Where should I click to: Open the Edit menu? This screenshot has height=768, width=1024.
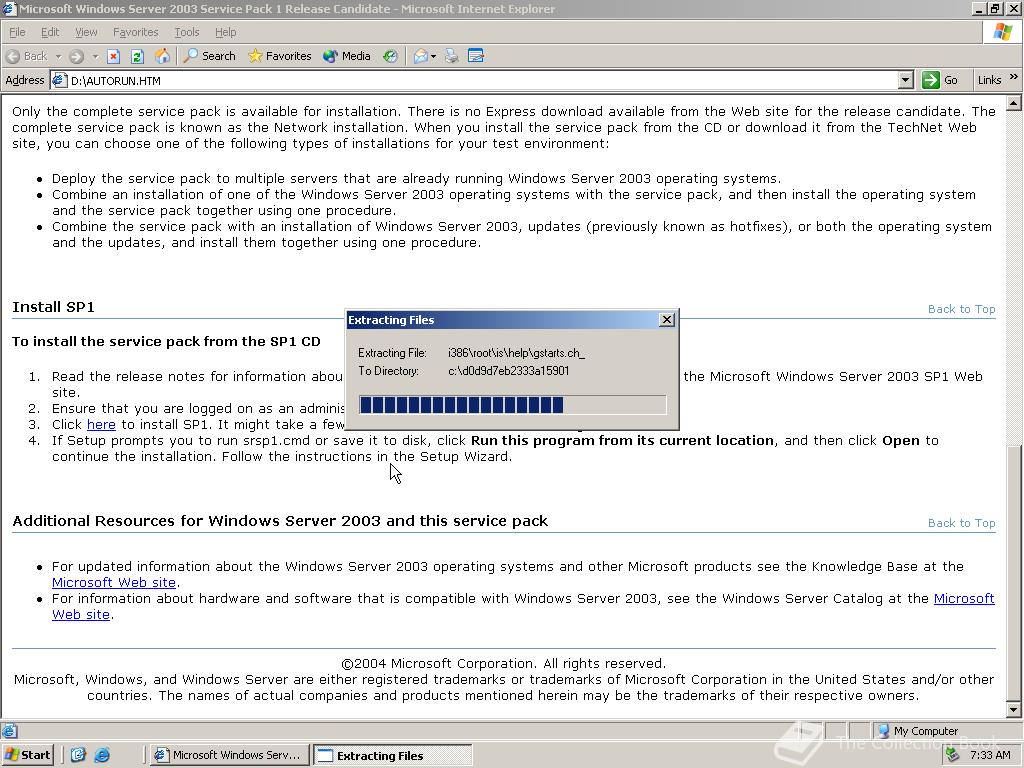click(x=50, y=32)
